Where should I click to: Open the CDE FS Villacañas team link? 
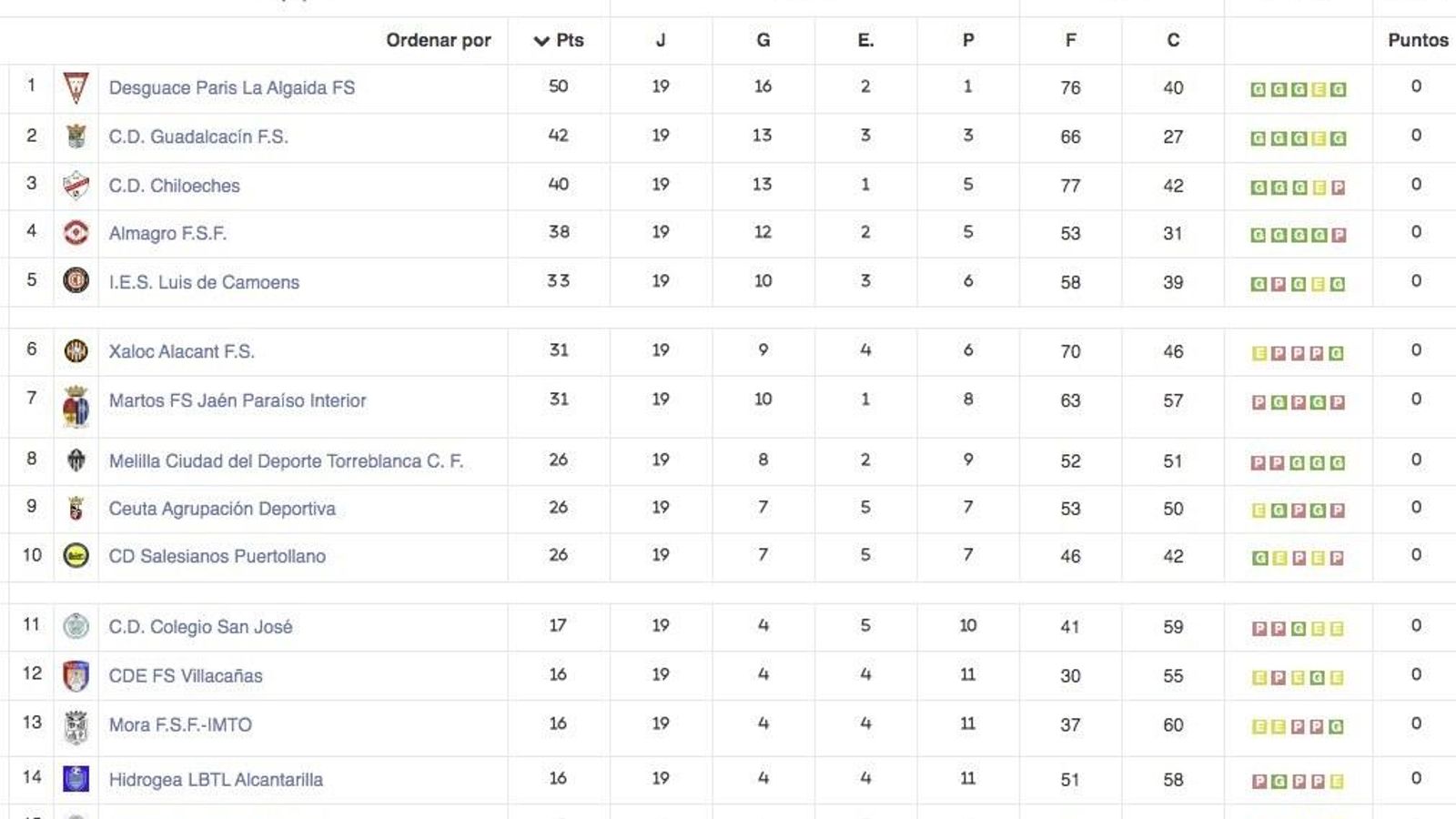click(x=185, y=675)
